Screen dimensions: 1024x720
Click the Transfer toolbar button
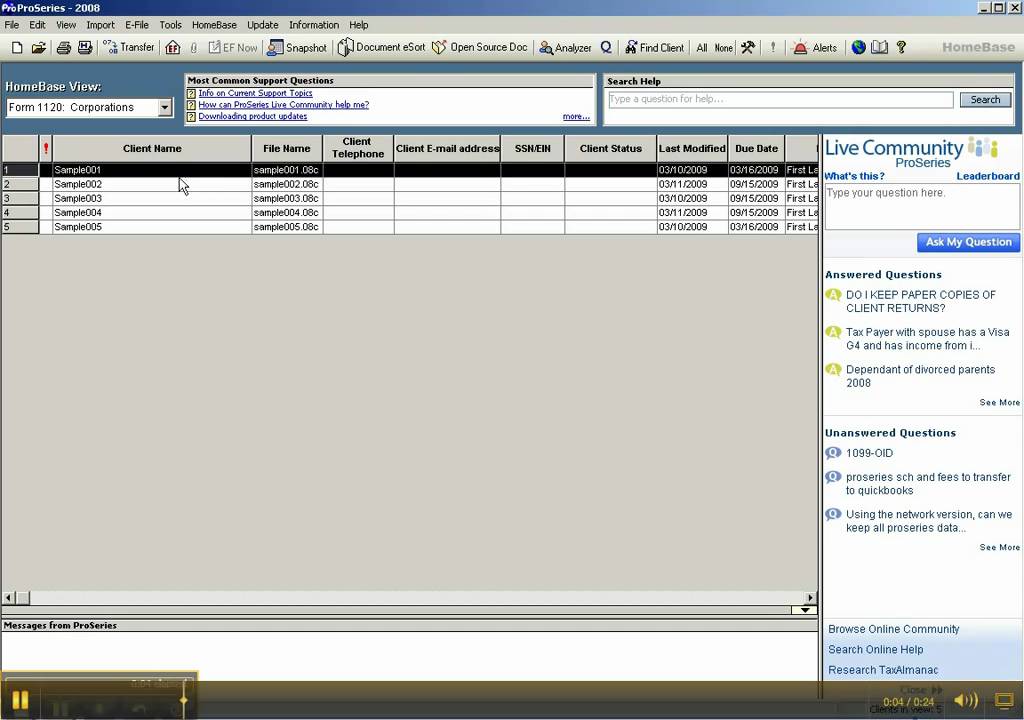coord(128,47)
